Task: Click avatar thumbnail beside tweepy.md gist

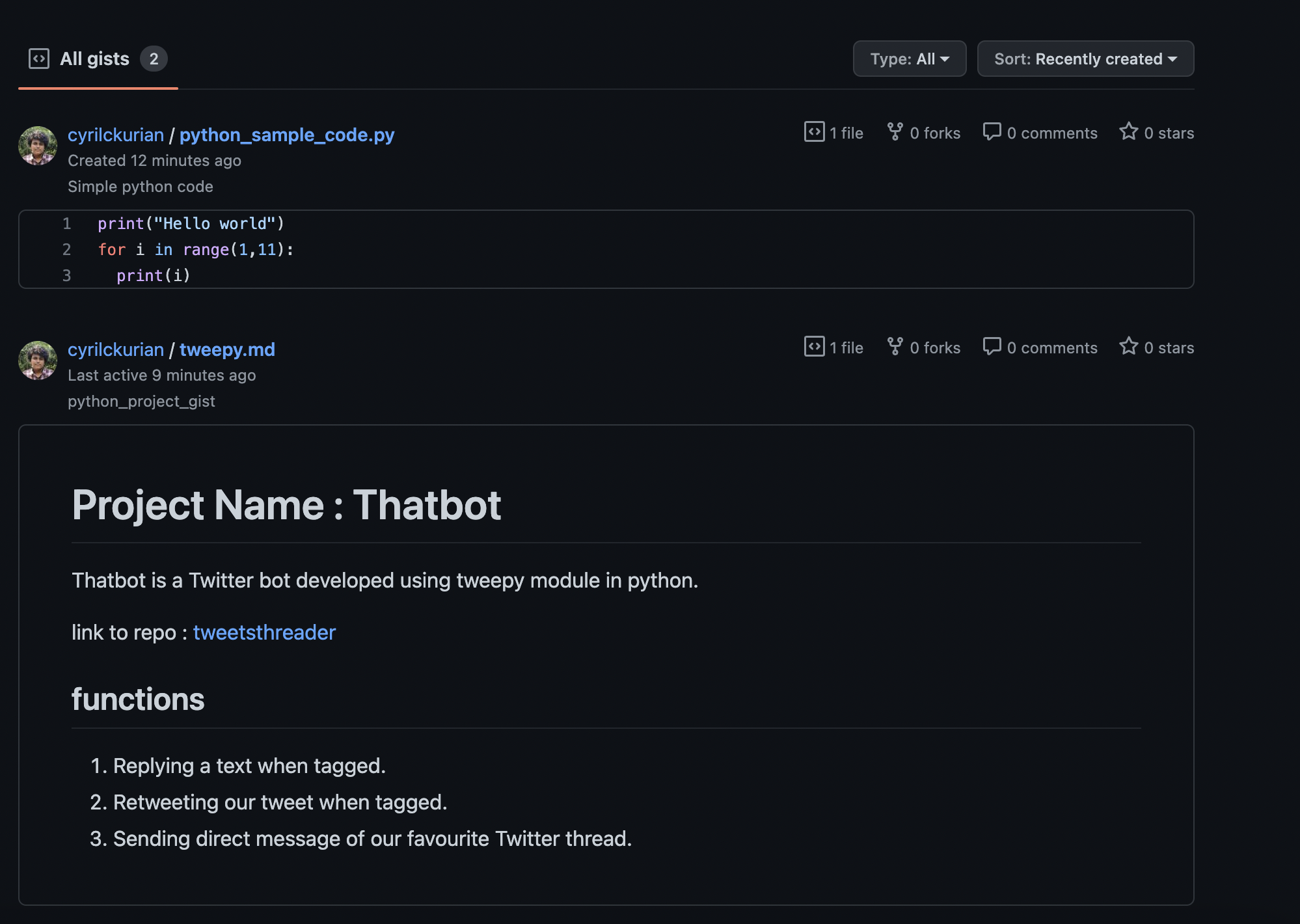Action: [x=38, y=360]
